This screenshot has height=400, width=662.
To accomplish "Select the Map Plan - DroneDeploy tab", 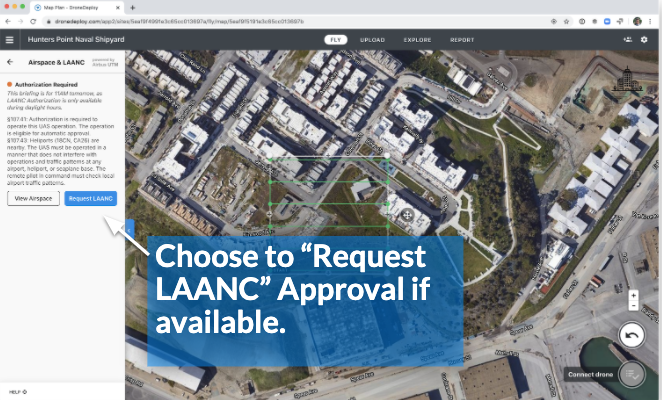I will point(77,8).
